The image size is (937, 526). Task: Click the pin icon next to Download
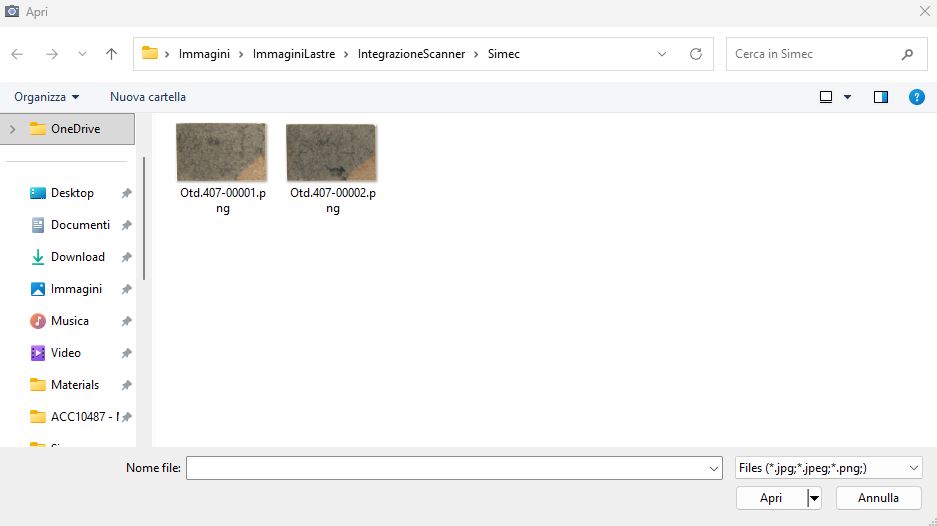click(126, 257)
